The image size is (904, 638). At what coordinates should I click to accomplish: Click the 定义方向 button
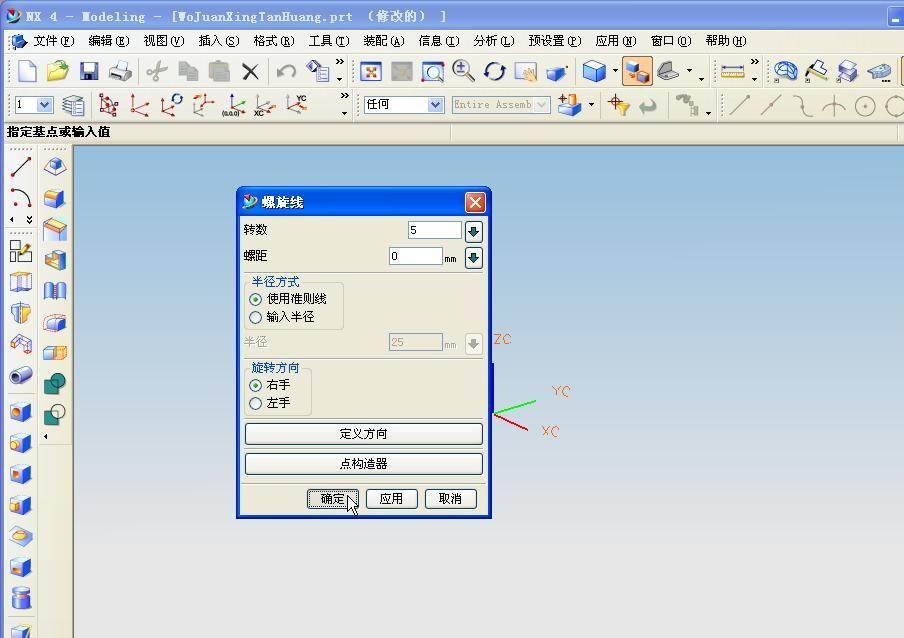tap(363, 432)
